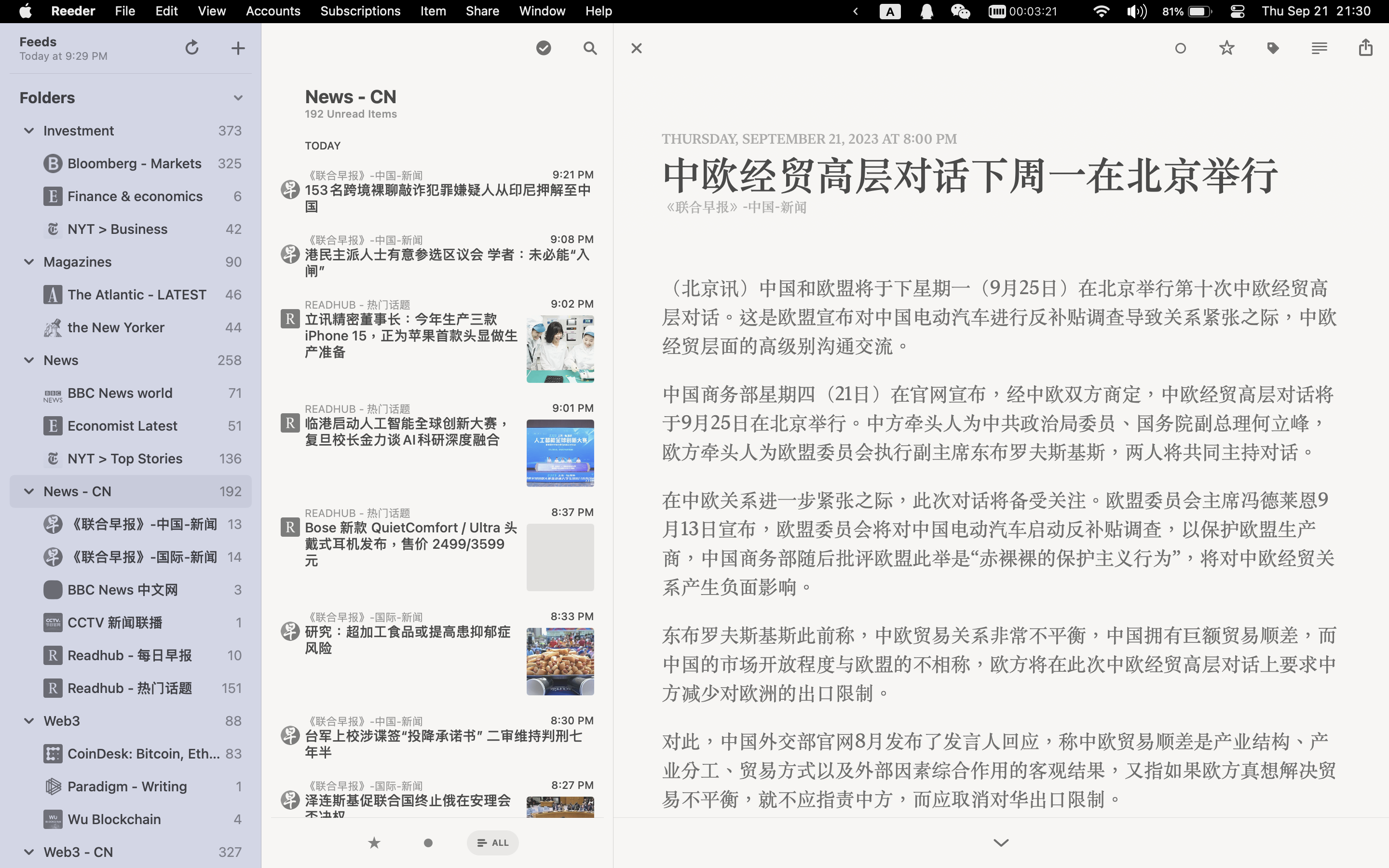The image size is (1389, 868).
Task: Select the New Yorker feed
Action: pos(131,327)
